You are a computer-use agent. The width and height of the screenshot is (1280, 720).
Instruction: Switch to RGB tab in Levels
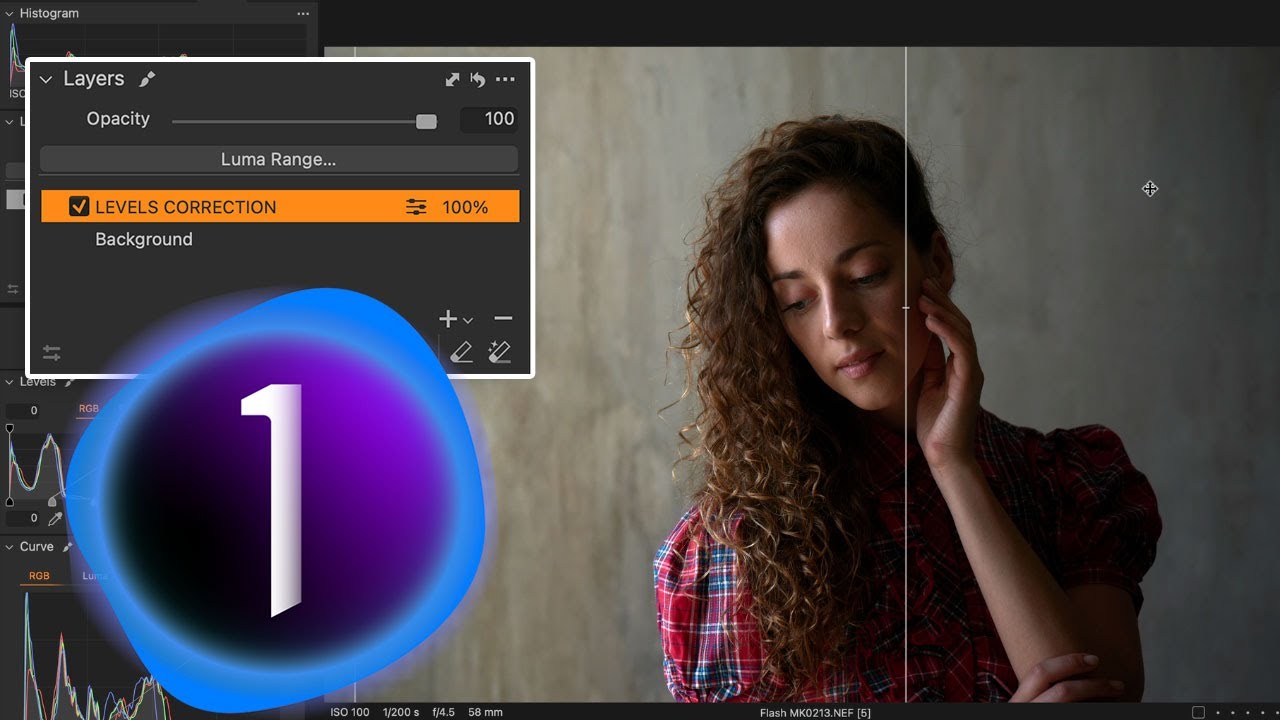click(x=89, y=409)
